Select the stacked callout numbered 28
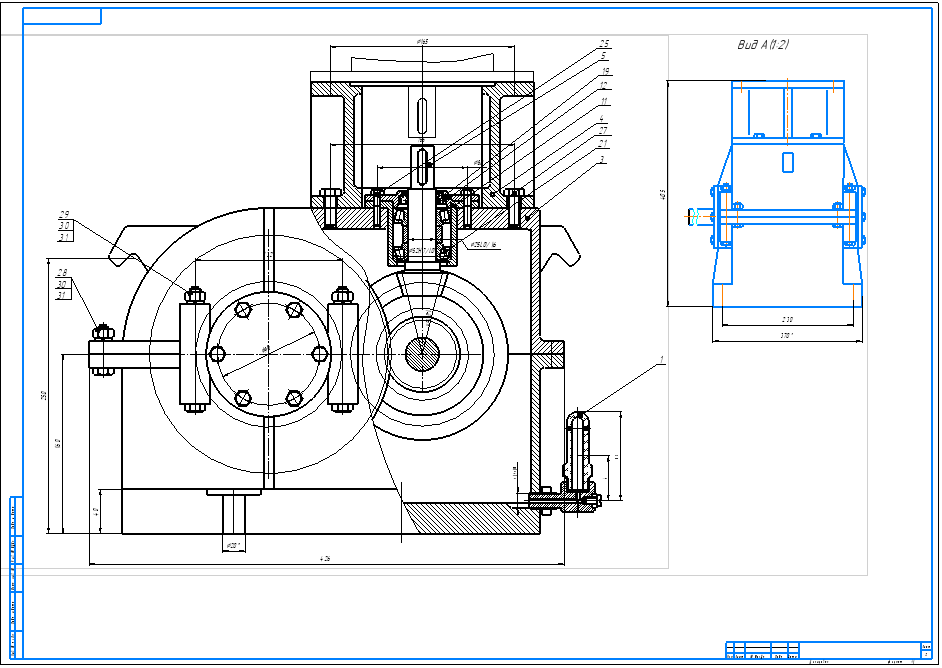The width and height of the screenshot is (942, 668). pos(62,273)
